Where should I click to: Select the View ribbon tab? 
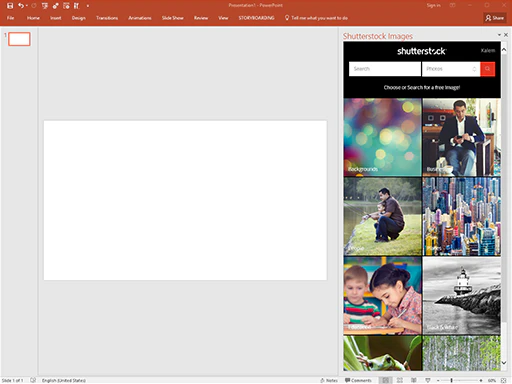click(x=223, y=18)
